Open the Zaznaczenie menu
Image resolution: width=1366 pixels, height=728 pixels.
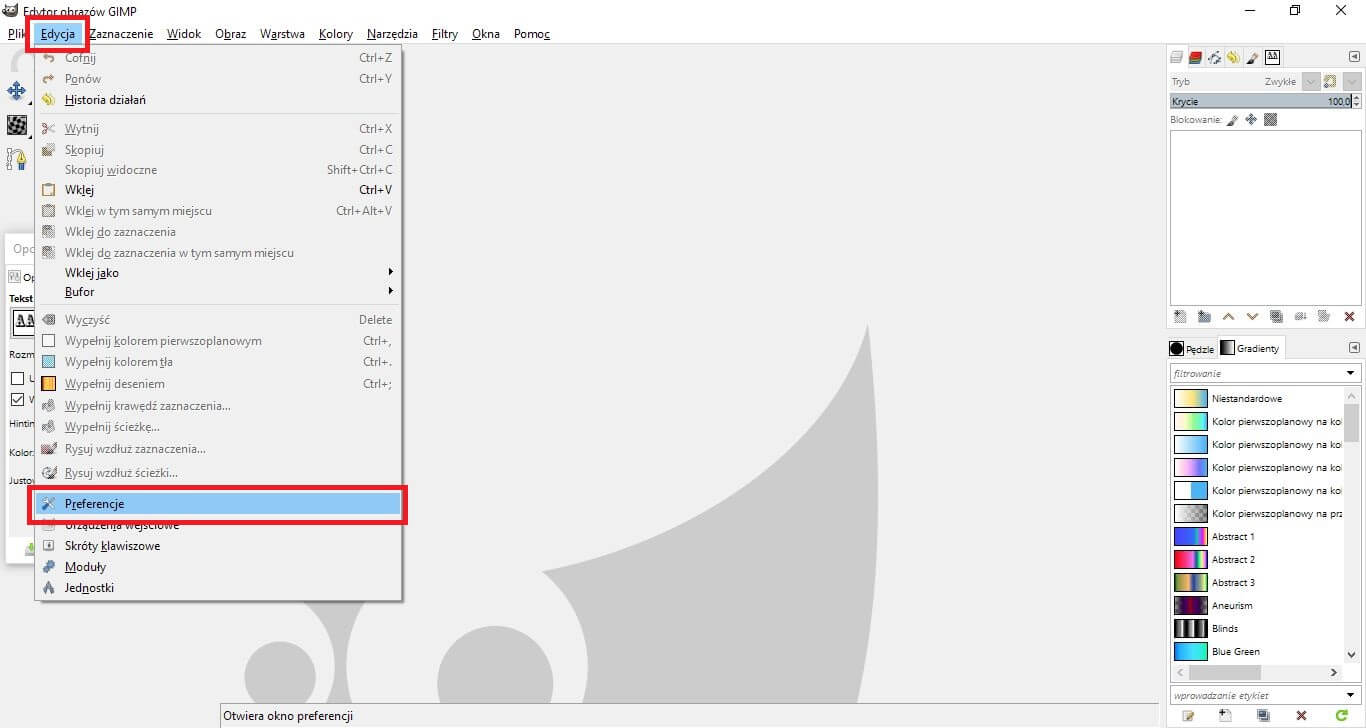pyautogui.click(x=121, y=34)
